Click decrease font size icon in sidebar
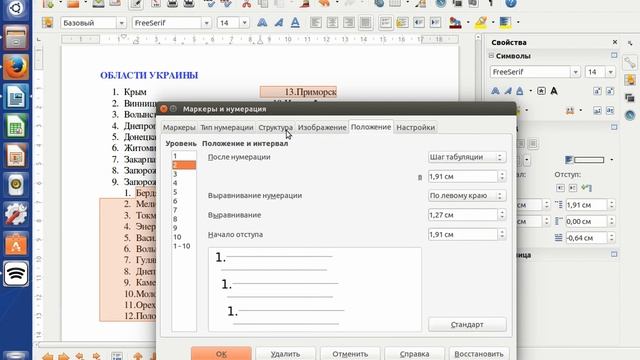Viewport: 640px width, 360px height. (x=610, y=91)
